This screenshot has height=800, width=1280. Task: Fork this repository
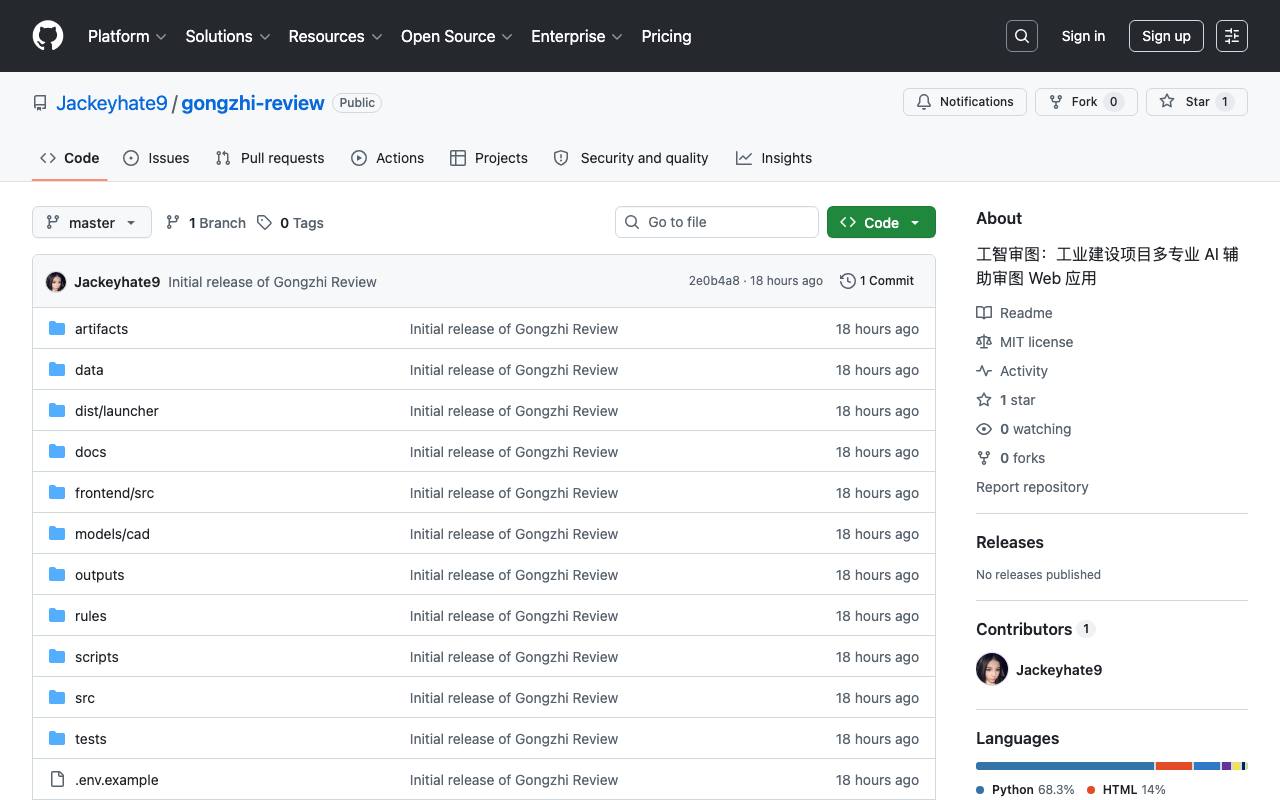coord(1086,102)
